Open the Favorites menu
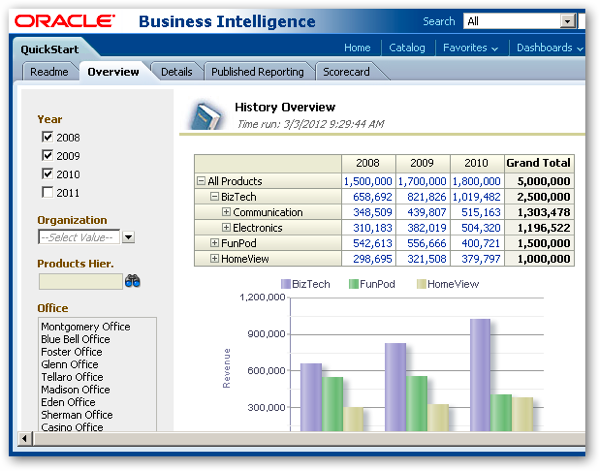Image resolution: width=600 pixels, height=471 pixels. (x=470, y=48)
